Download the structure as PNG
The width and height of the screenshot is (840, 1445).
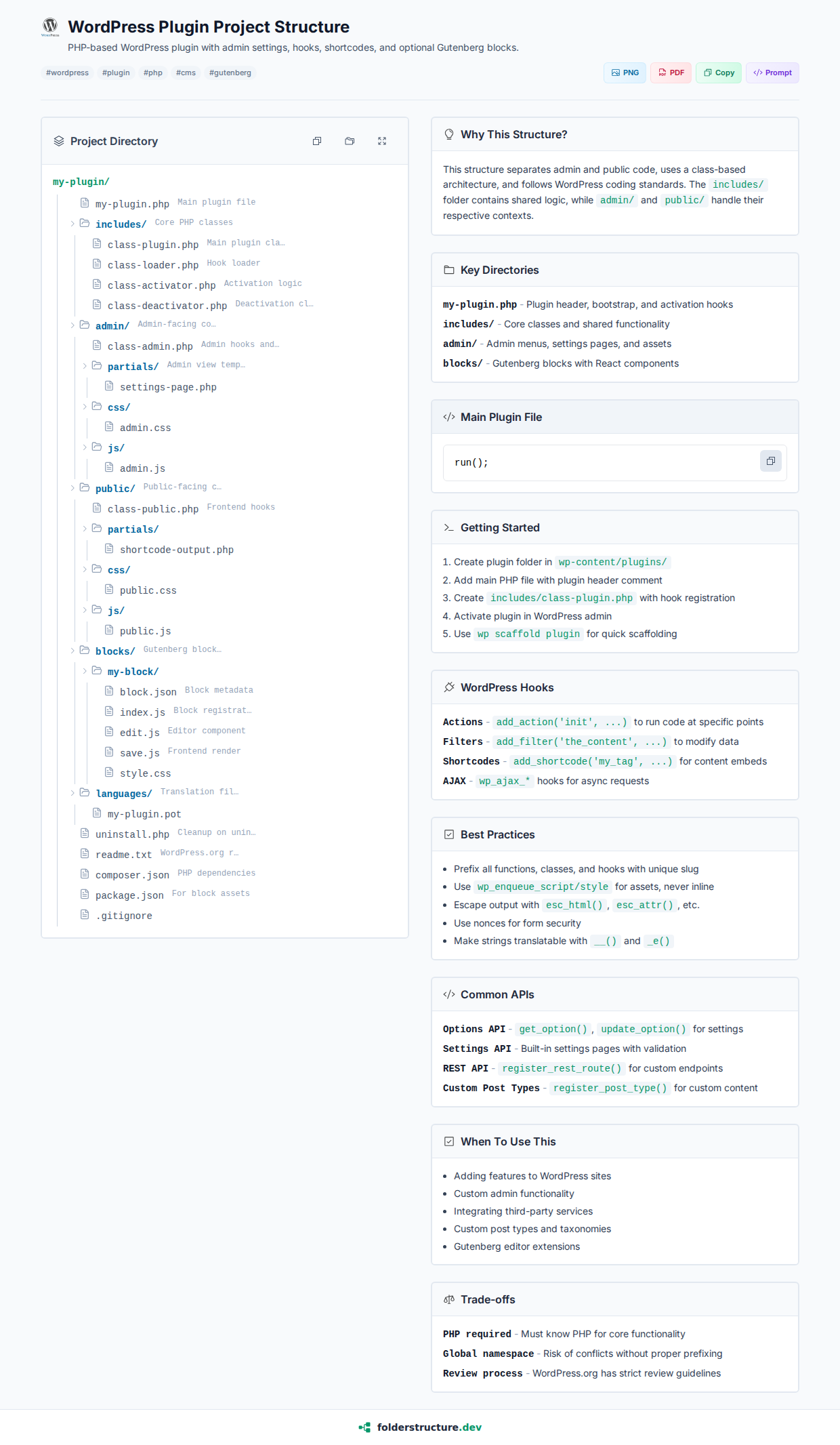(x=625, y=73)
